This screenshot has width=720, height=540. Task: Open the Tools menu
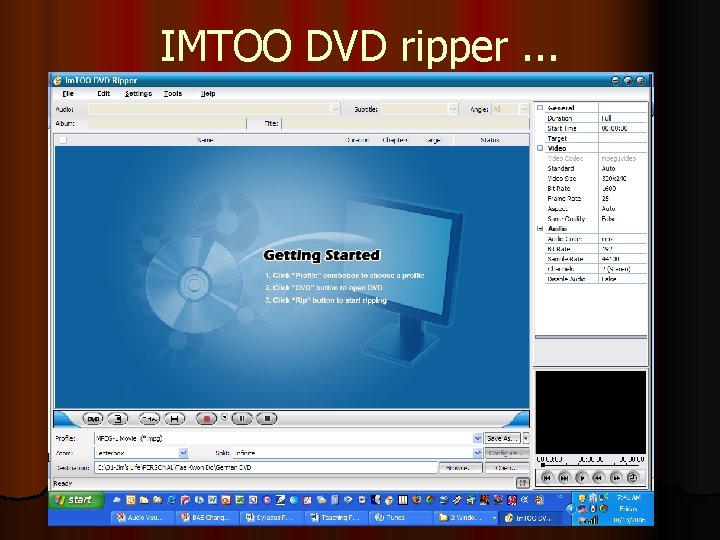173,94
